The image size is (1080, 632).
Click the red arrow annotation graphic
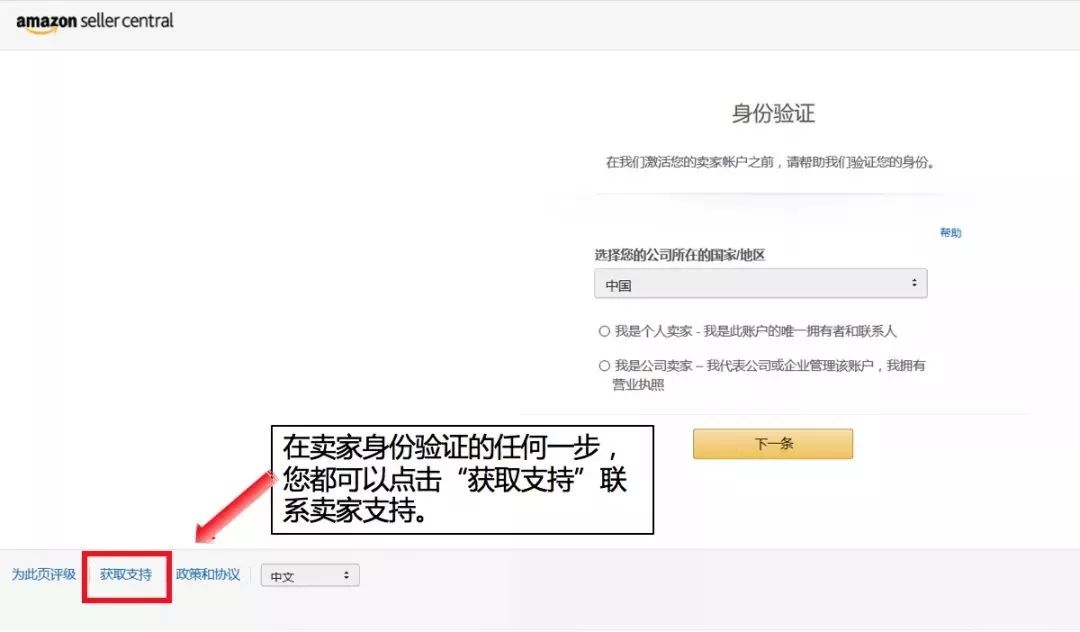coord(236,505)
